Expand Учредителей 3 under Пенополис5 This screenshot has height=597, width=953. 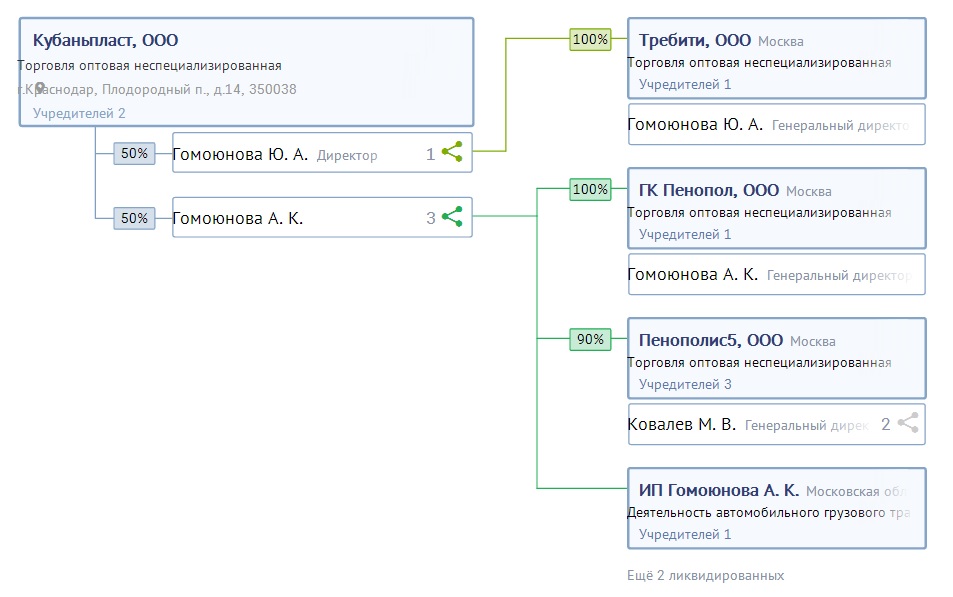(x=685, y=384)
